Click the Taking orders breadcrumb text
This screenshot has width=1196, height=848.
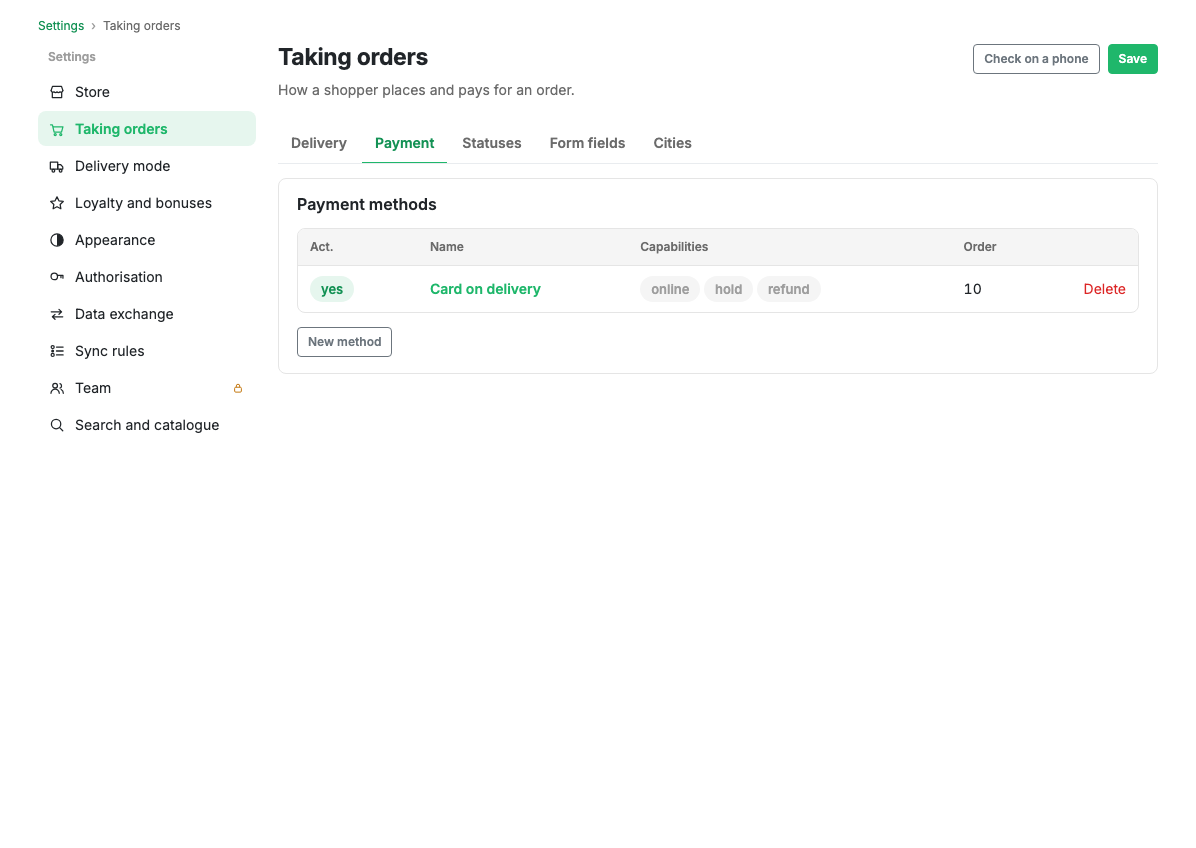(142, 26)
